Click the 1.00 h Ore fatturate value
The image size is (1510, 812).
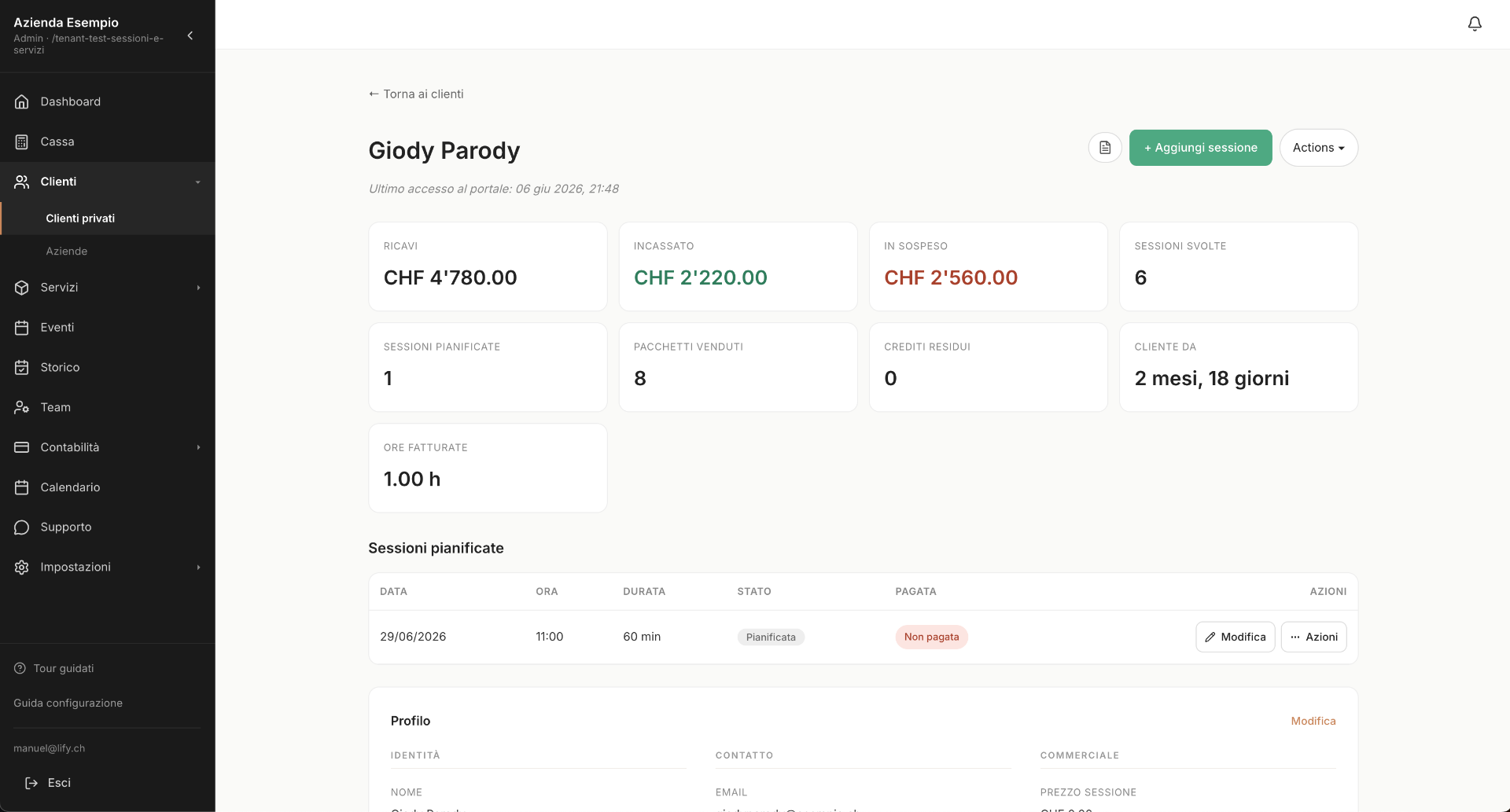[x=412, y=479]
